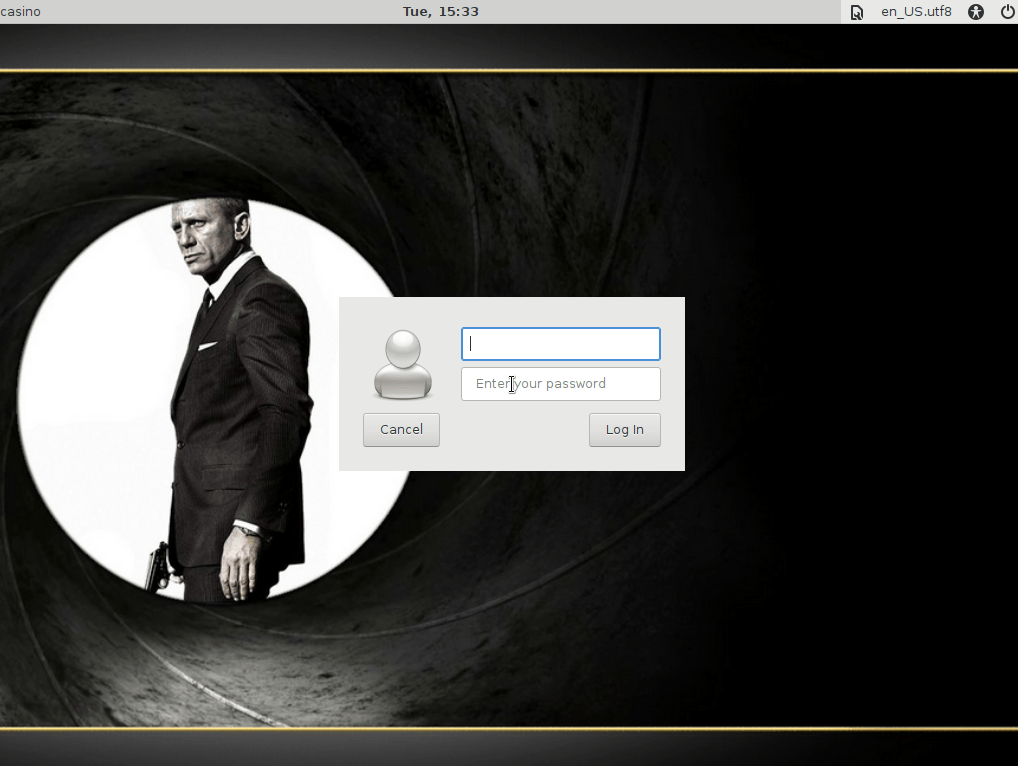The height and width of the screenshot is (766, 1018).
Task: Open the en_US.utf8 keyboard layout selector
Action: tap(915, 12)
